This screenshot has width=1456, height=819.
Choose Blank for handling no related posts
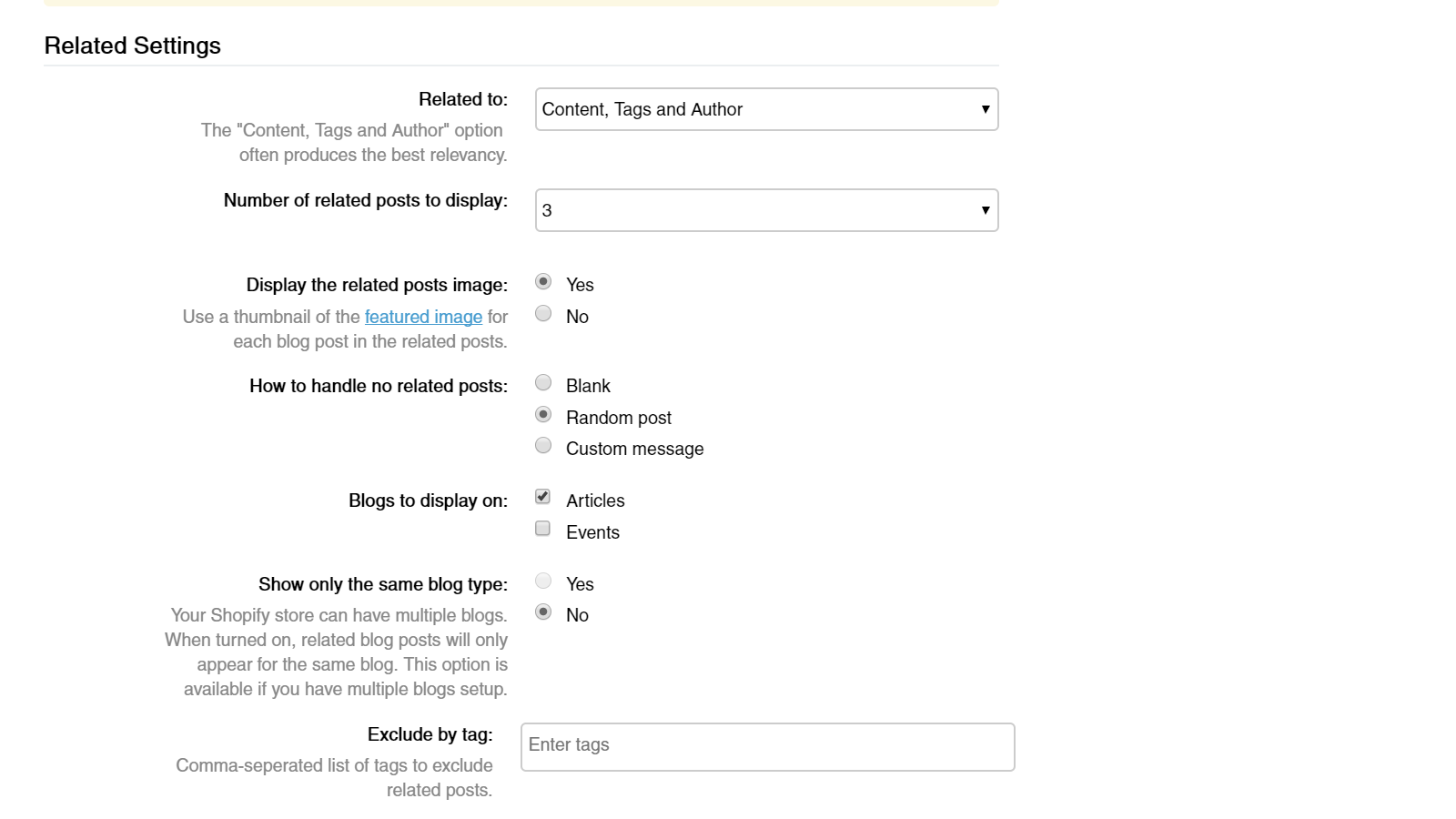click(543, 382)
